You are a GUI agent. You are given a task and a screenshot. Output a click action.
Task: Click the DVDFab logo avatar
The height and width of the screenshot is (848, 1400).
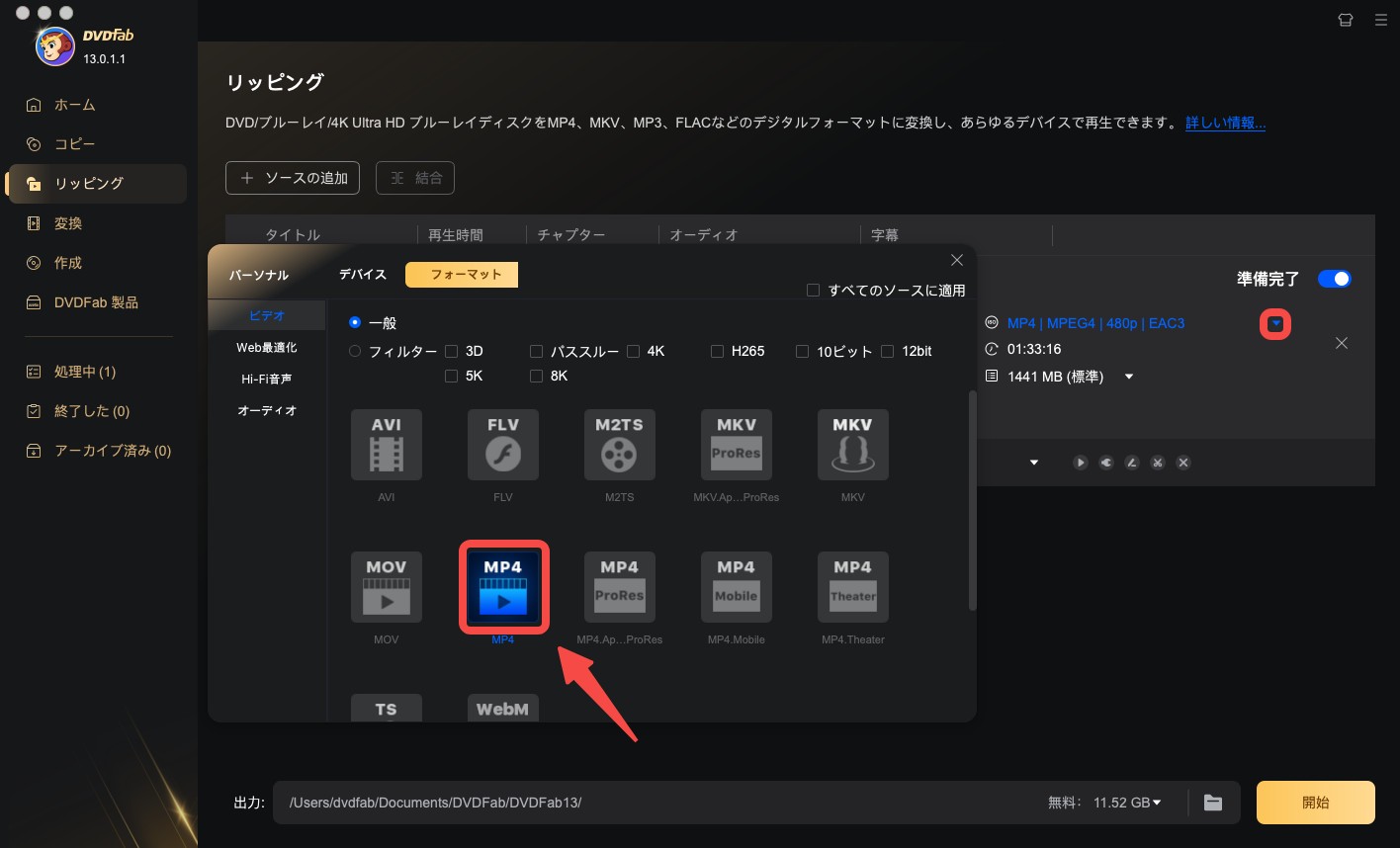point(55,44)
